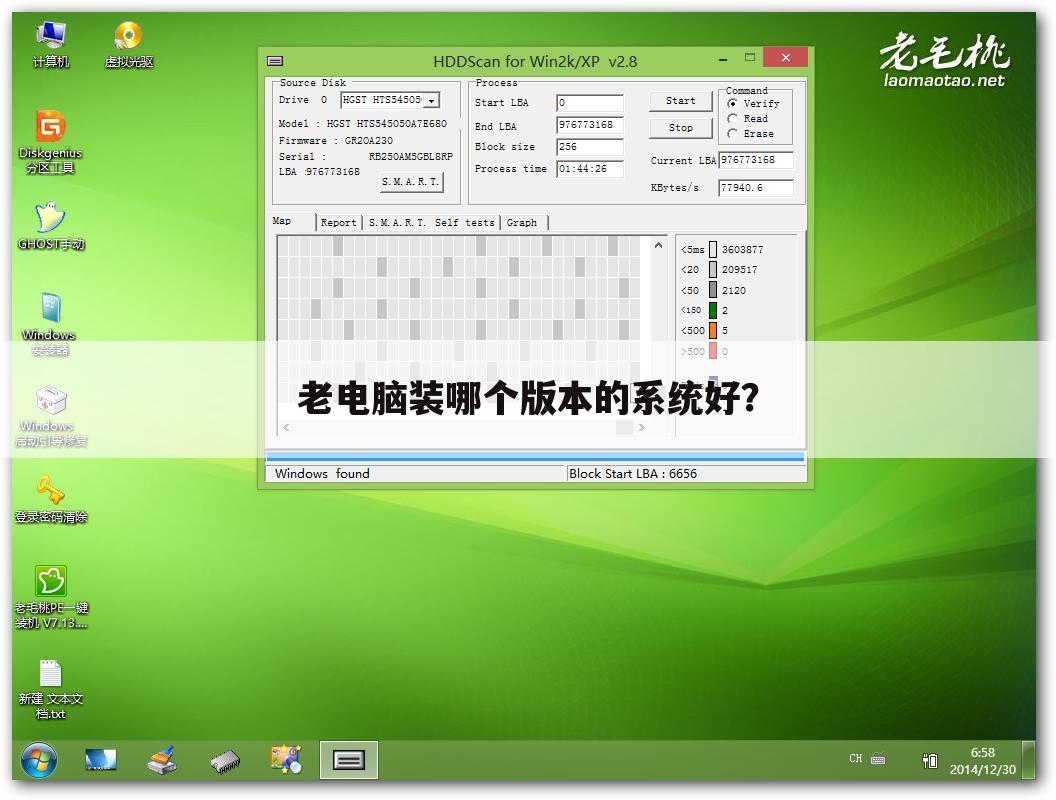Open the Report tab in HDDScan

pos(340,222)
